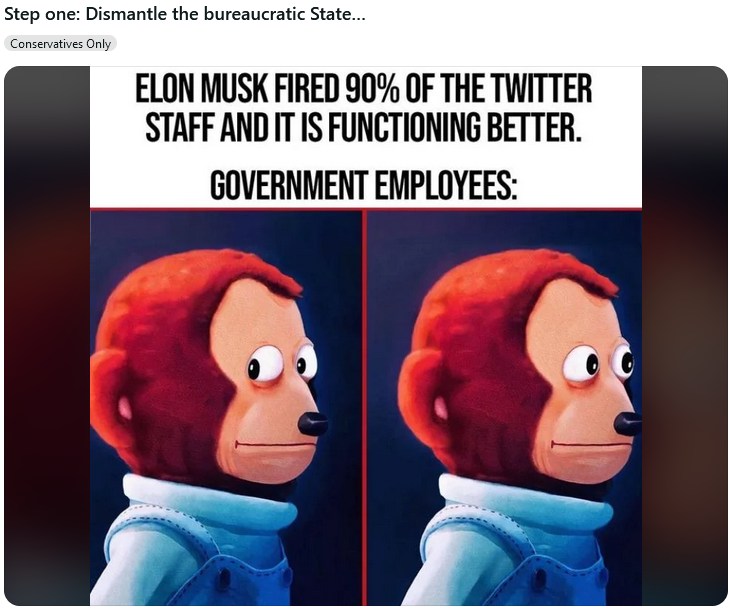Click the left blurred margin of the image
This screenshot has height=609, width=730.
47,336
